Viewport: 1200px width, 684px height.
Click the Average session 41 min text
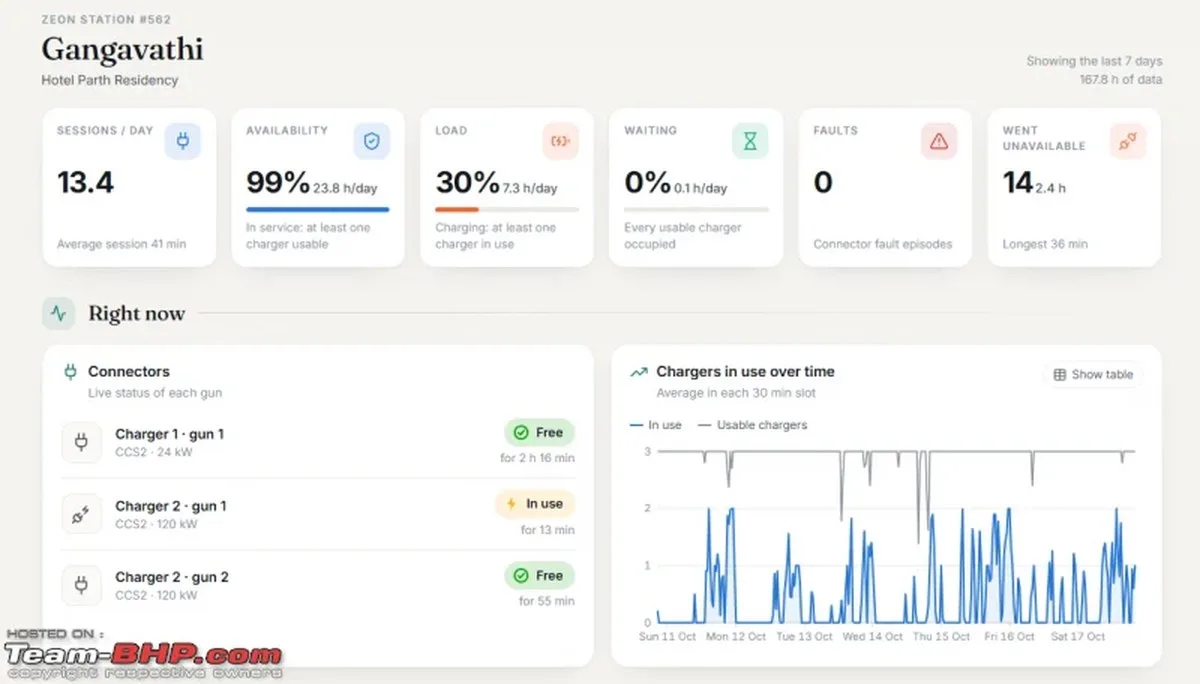click(x=121, y=244)
